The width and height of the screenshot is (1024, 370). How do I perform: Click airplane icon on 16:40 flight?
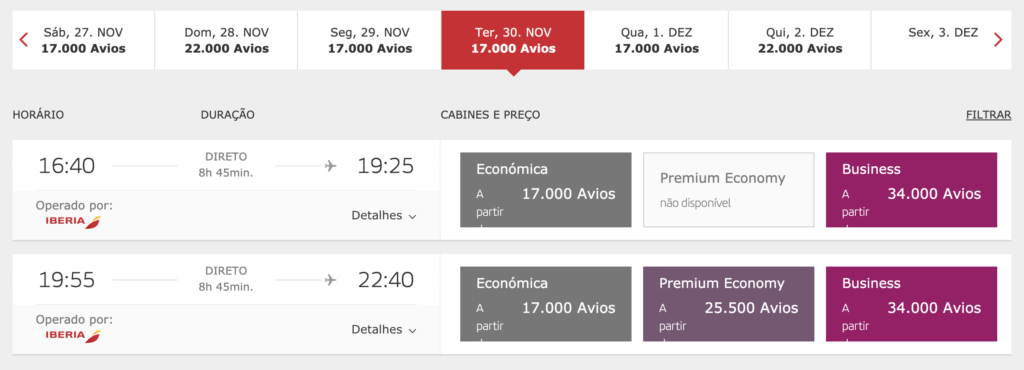pos(330,166)
